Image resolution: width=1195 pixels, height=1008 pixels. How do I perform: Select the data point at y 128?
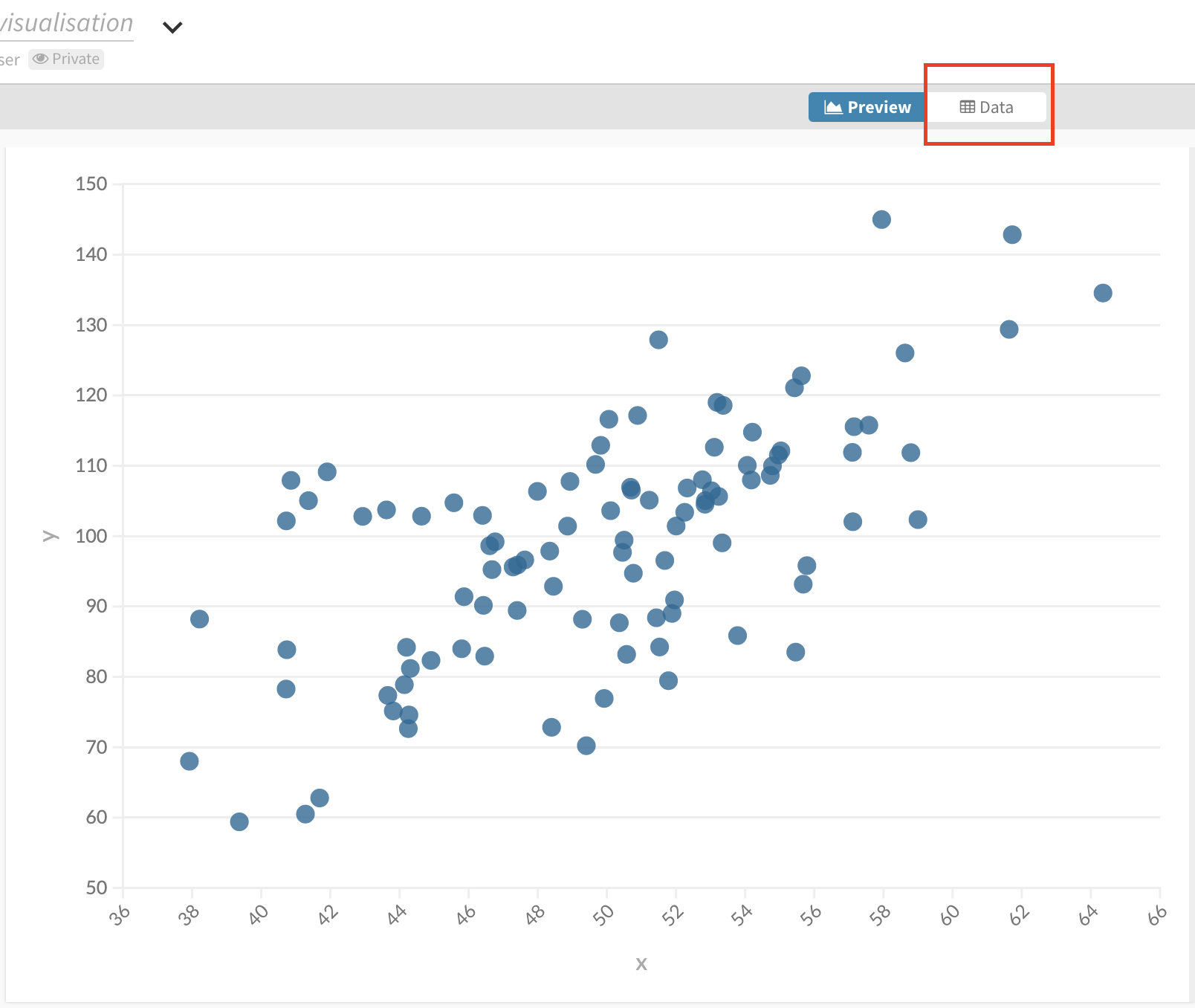point(658,340)
